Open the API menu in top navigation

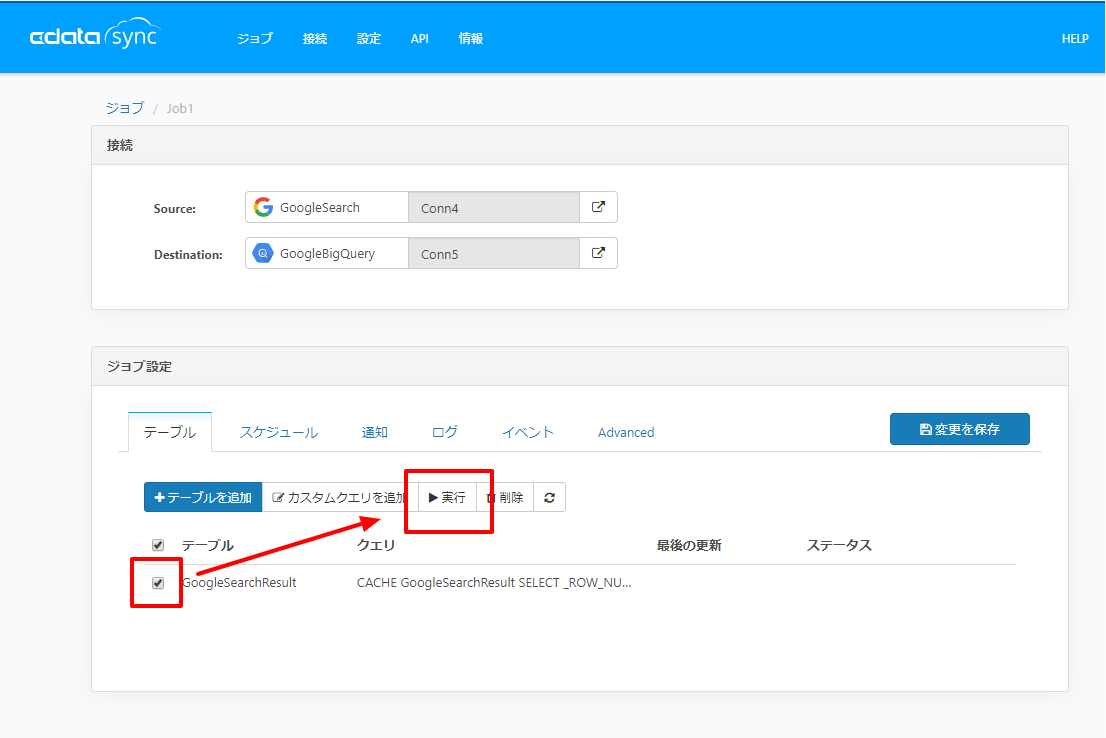click(x=420, y=39)
